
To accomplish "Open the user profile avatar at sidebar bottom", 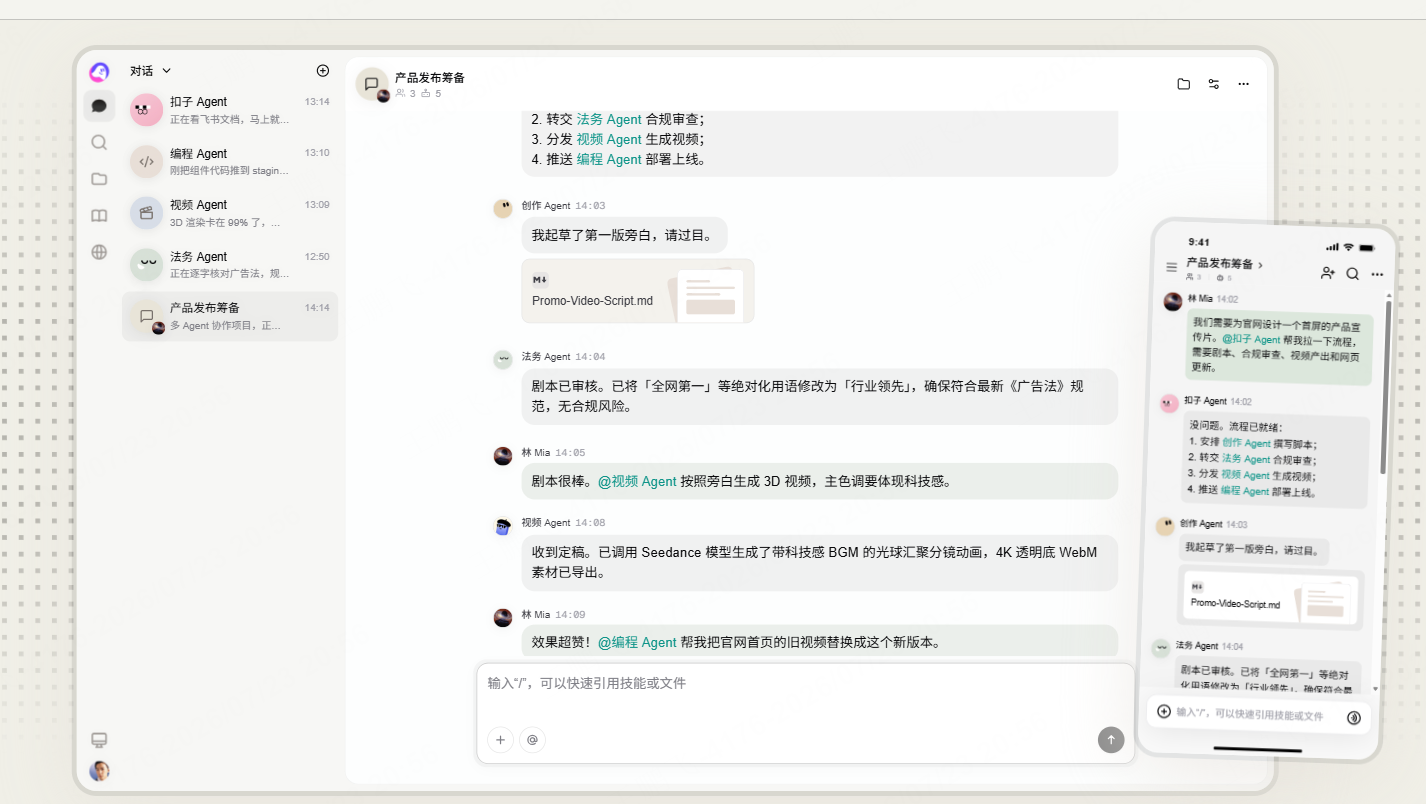I will tap(99, 771).
